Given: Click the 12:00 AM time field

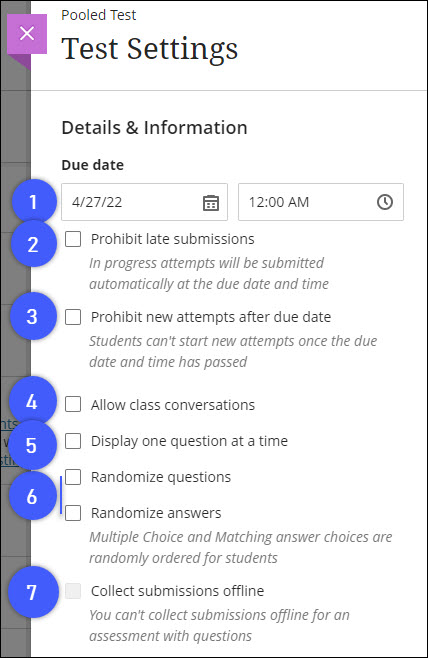Looking at the screenshot, I should click(x=321, y=202).
